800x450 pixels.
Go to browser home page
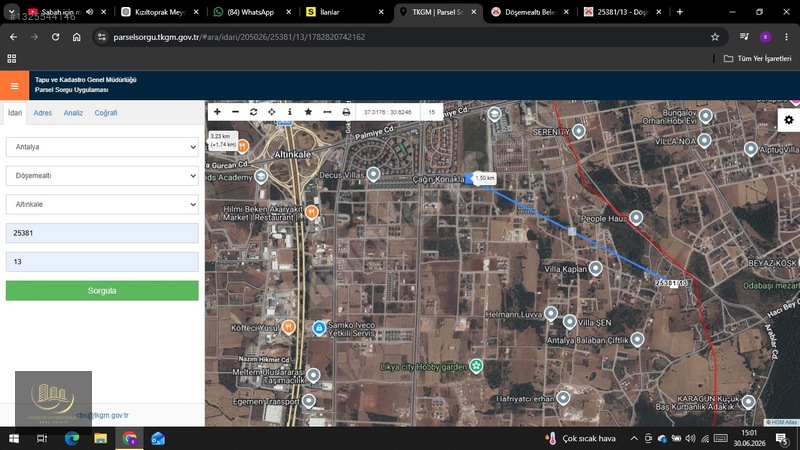(77, 37)
